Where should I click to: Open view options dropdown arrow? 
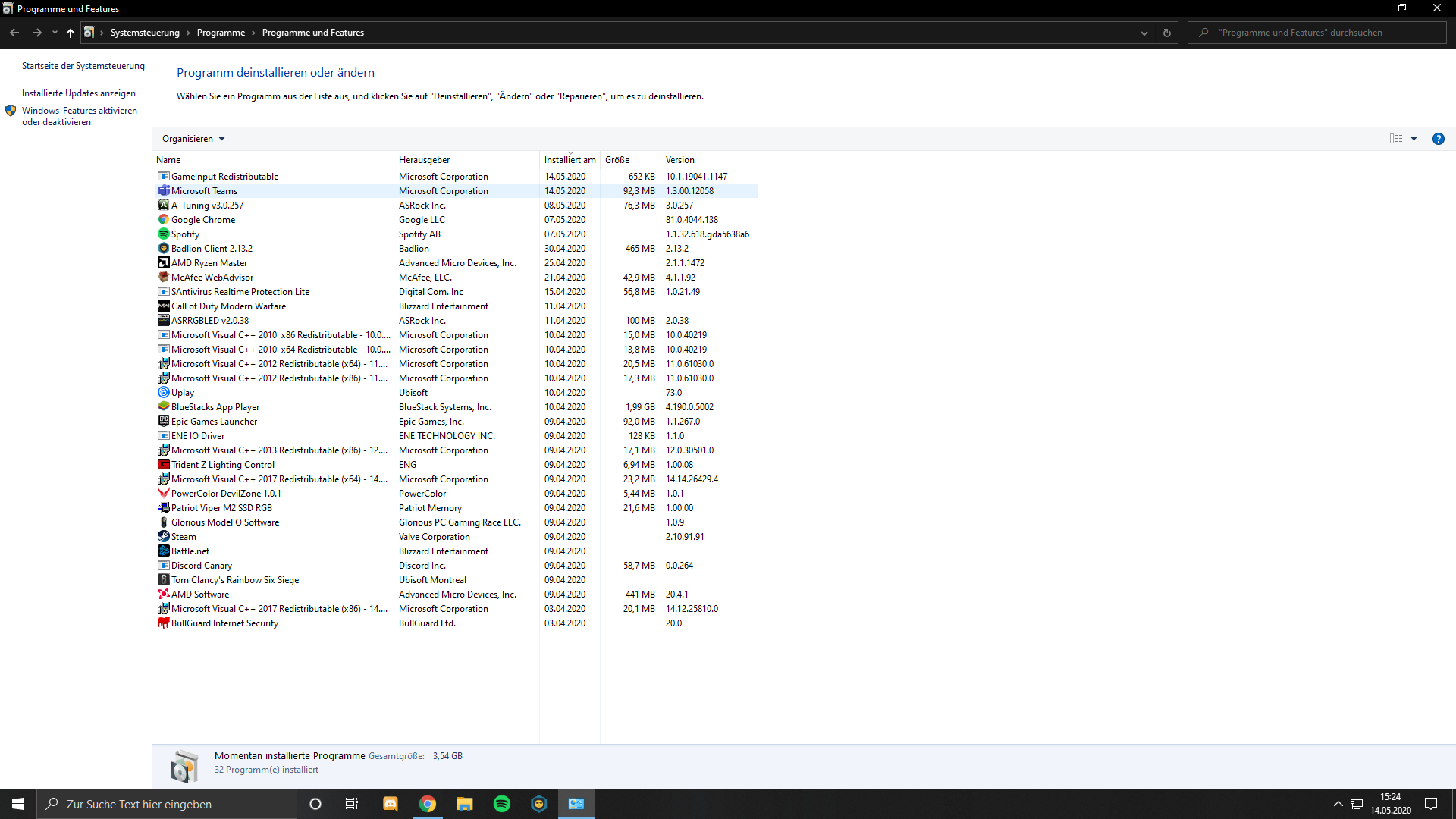(1414, 139)
